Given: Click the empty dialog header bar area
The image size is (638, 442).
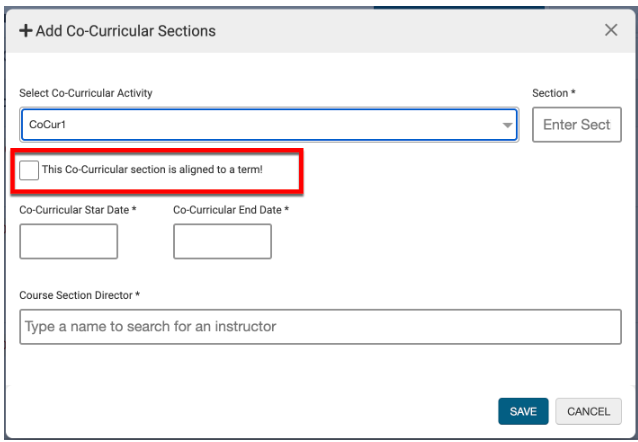Looking at the screenshot, I should 400,31.
